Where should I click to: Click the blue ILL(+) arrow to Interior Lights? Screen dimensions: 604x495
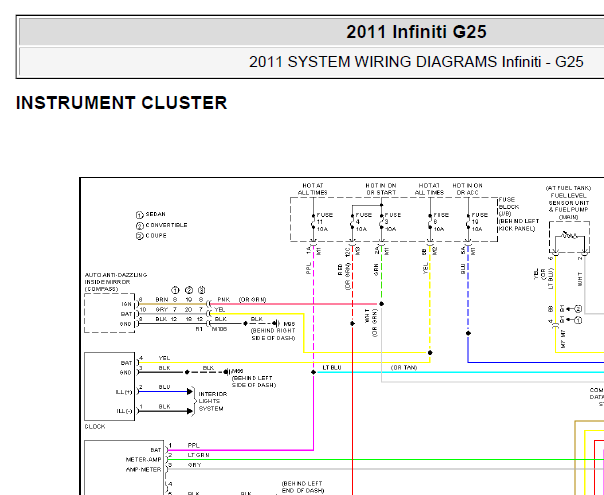tap(190, 392)
